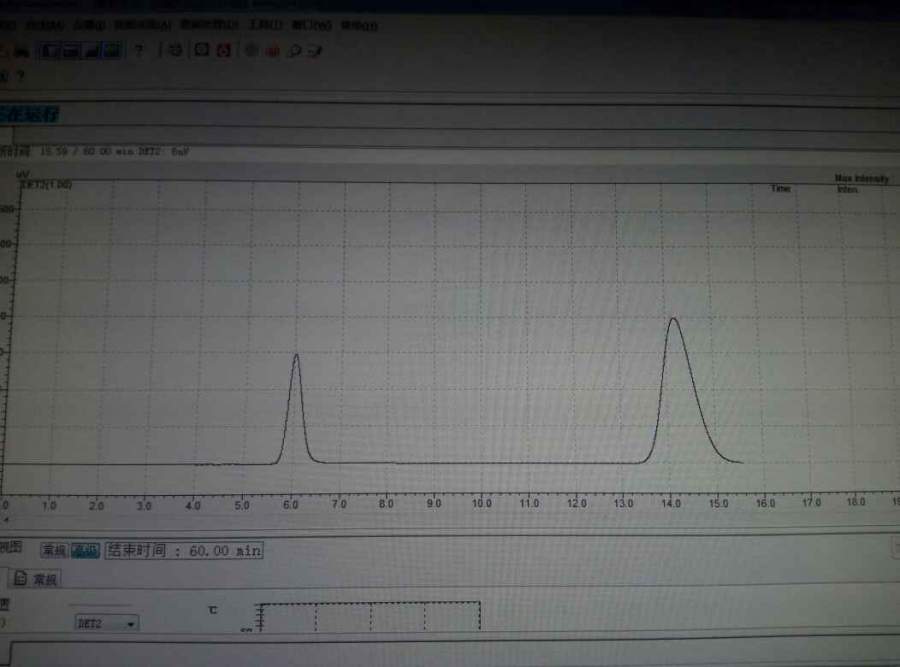Click the question mark help toolbar icon
Screen dimensions: 900x667
click(x=138, y=51)
